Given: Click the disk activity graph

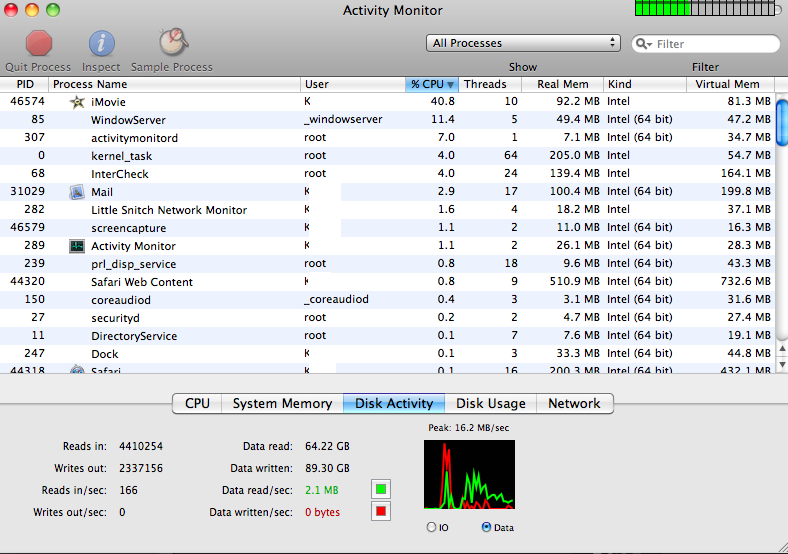Looking at the screenshot, I should (x=469, y=475).
